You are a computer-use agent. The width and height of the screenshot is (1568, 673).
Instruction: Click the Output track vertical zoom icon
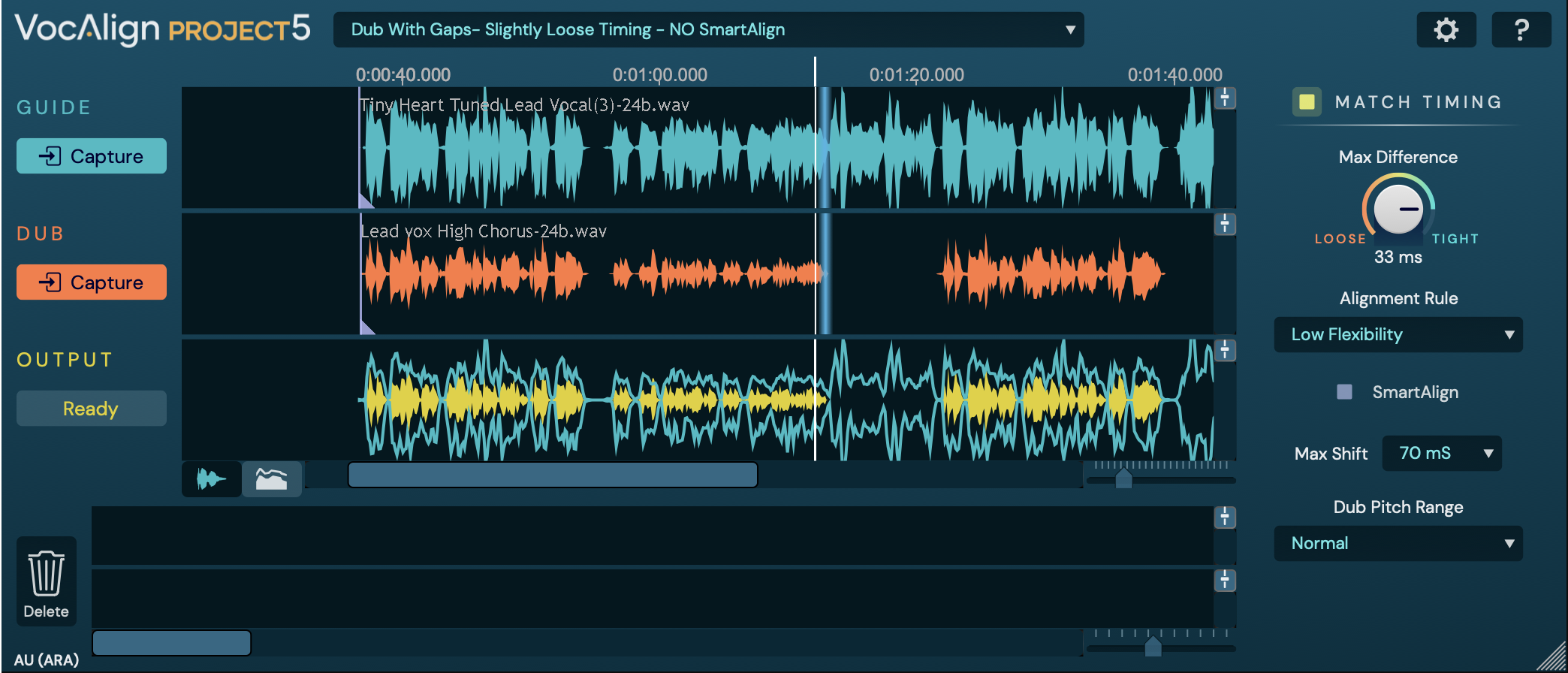point(1225,350)
